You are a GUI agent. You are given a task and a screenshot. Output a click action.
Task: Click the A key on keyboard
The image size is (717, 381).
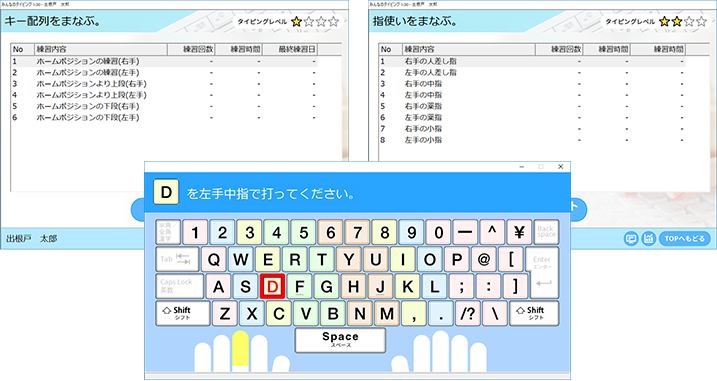click(x=219, y=286)
